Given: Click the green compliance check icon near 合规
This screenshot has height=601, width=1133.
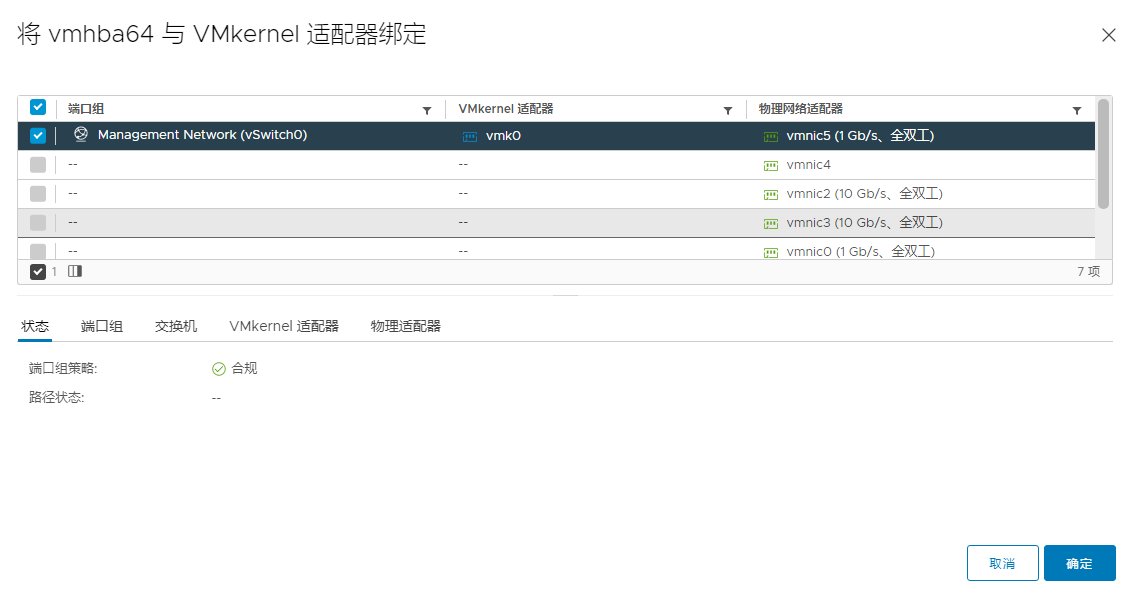Looking at the screenshot, I should point(218,368).
